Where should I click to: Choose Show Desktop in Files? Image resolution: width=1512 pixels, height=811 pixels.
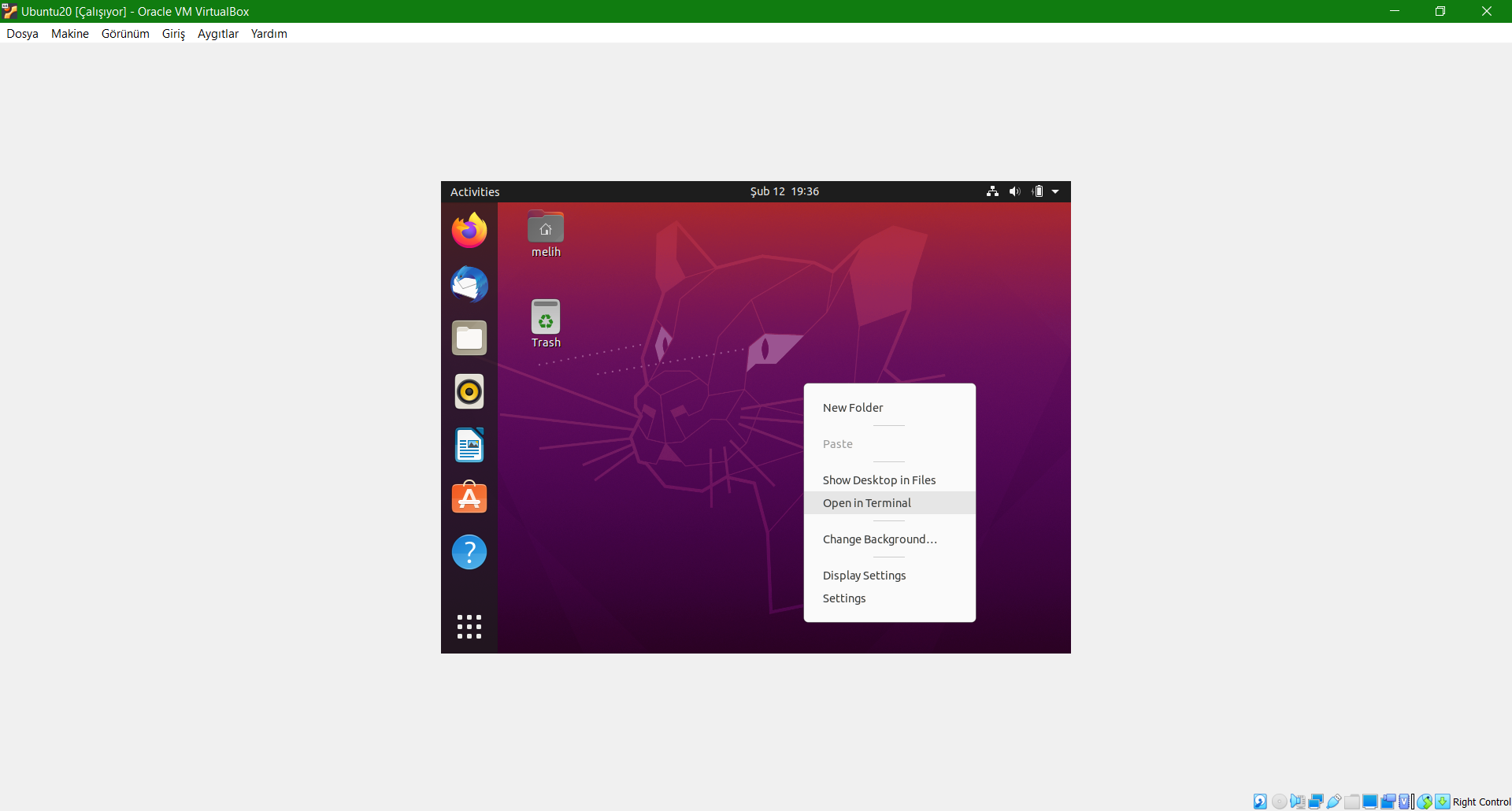890,480
